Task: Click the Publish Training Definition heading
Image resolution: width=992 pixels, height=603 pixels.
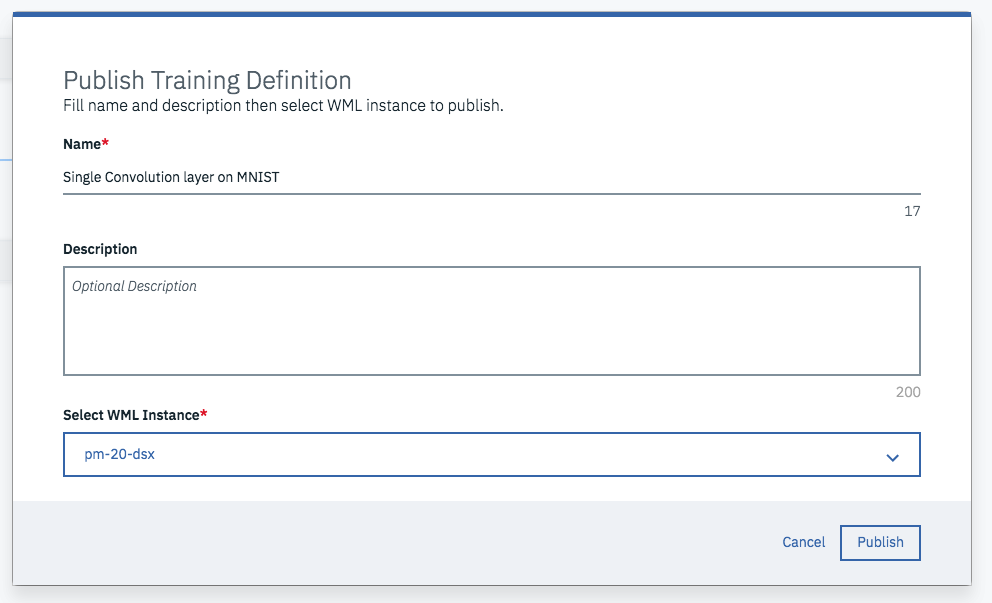Action: [x=207, y=80]
